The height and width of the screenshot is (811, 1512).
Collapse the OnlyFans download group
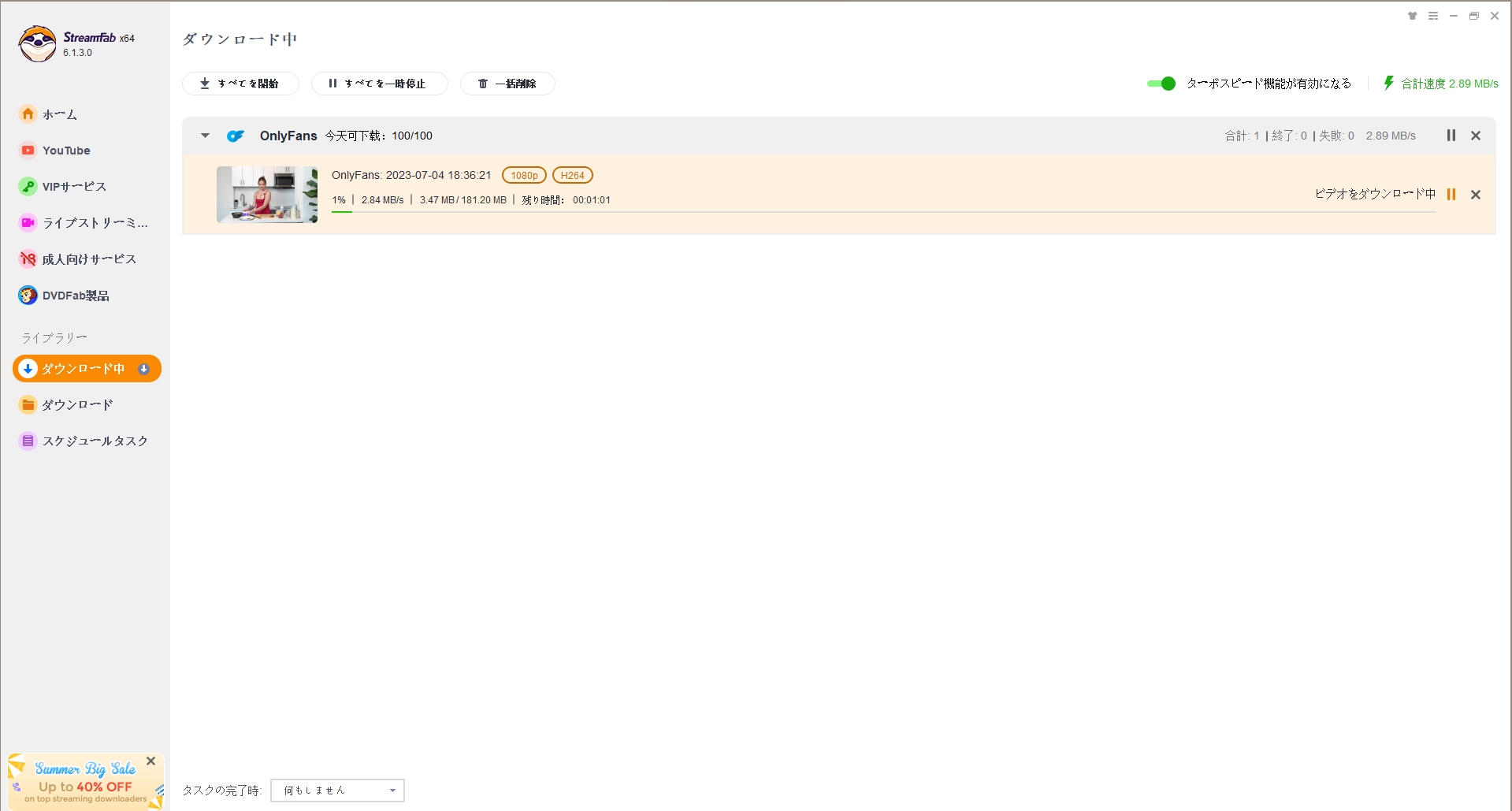[x=205, y=136]
